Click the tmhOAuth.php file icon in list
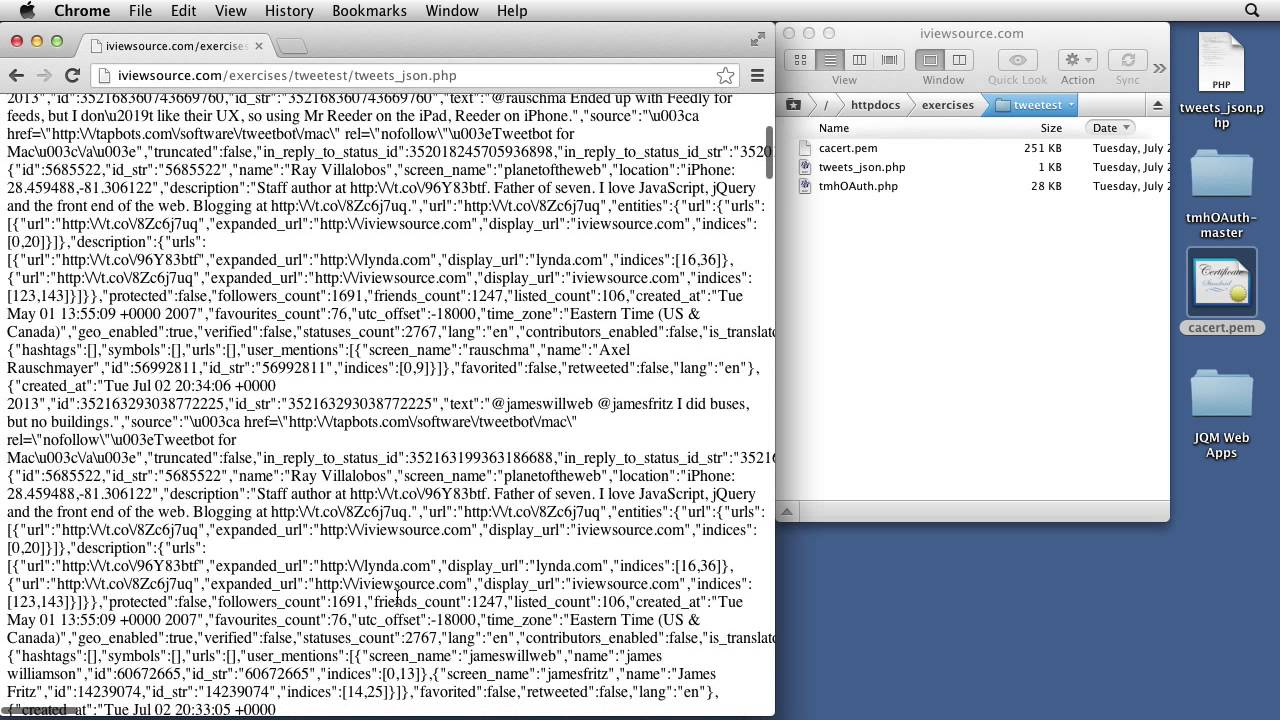Image resolution: width=1280 pixels, height=720 pixels. point(805,186)
